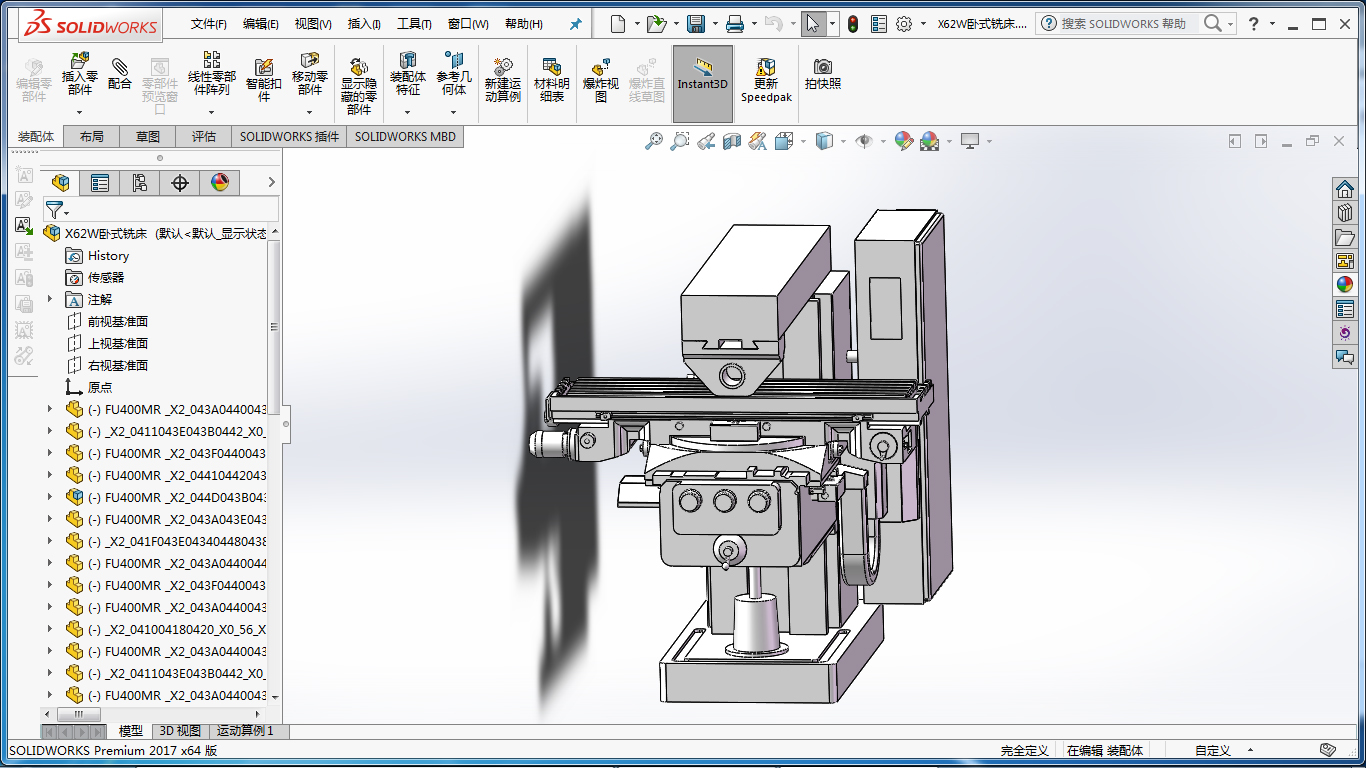Viewport: 1366px width, 768px height.
Task: Toggle Instant3D button
Action: point(703,83)
